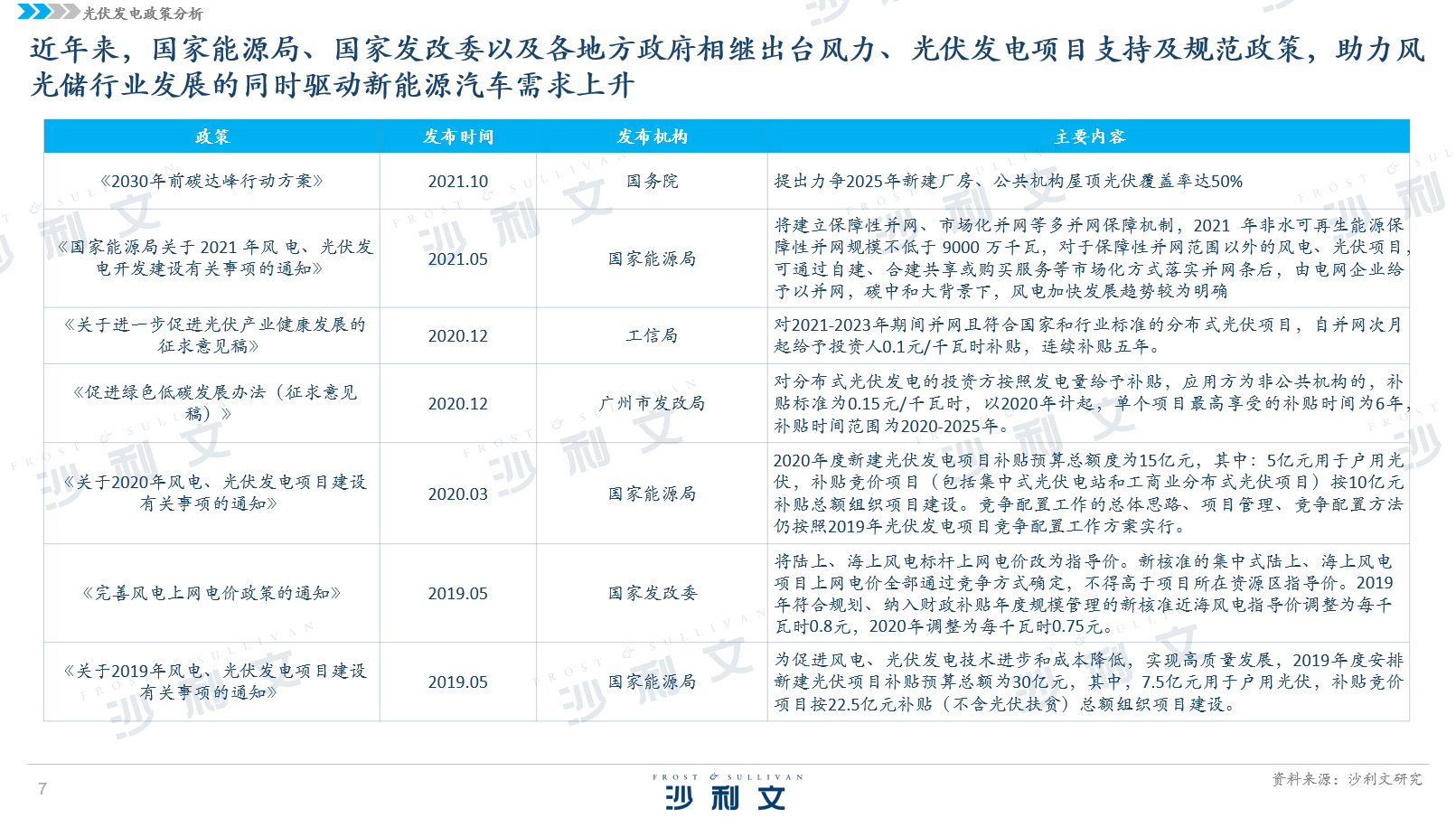Click the 发布时间 column header
1456x818 pixels.
click(458, 136)
